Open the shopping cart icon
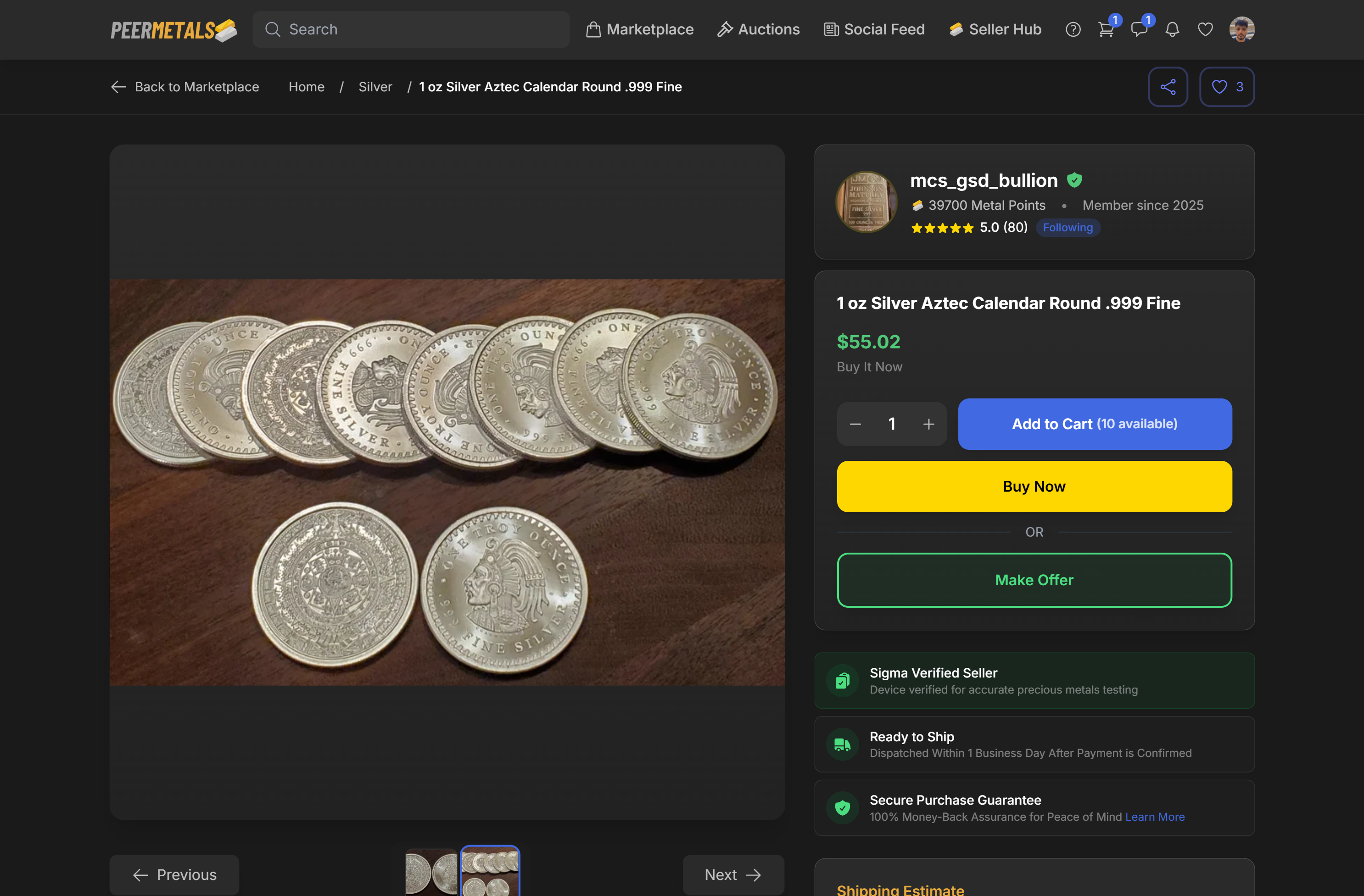Image resolution: width=1364 pixels, height=896 pixels. [x=1106, y=29]
